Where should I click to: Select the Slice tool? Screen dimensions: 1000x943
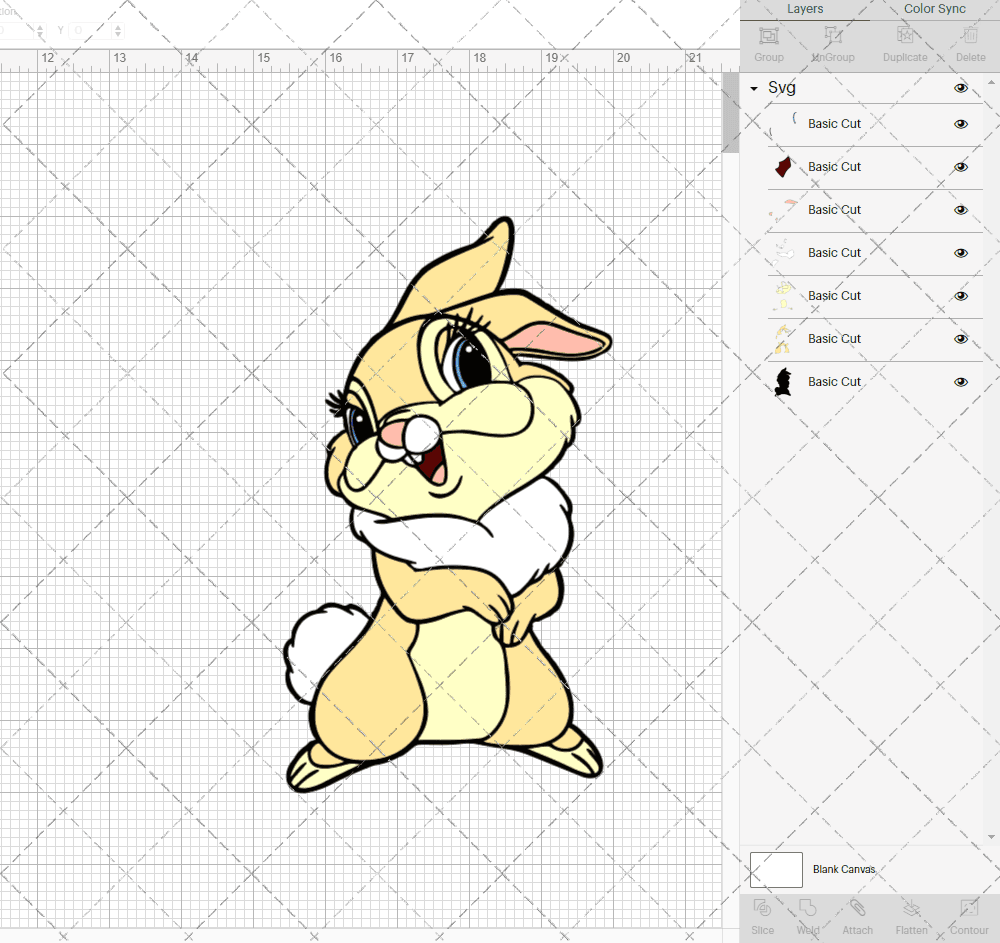762,908
